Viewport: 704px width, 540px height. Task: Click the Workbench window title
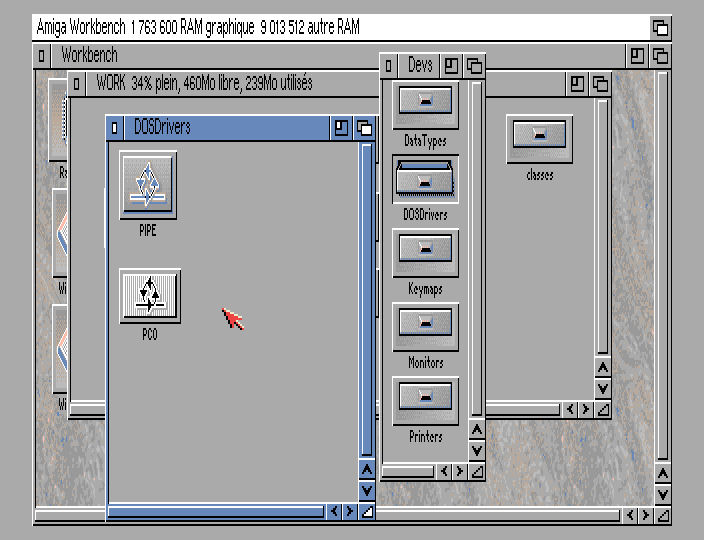pos(89,55)
